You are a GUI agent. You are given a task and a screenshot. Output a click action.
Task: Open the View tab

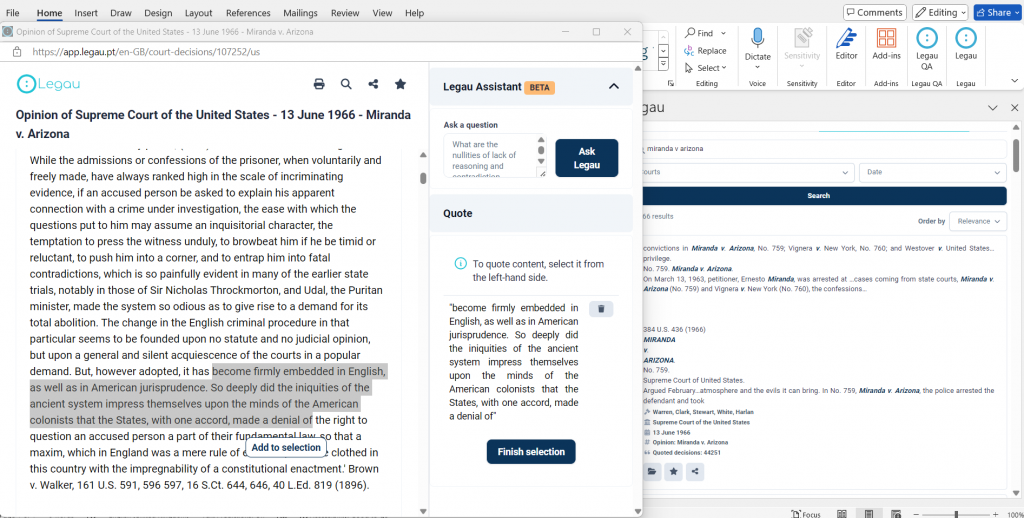(x=382, y=13)
